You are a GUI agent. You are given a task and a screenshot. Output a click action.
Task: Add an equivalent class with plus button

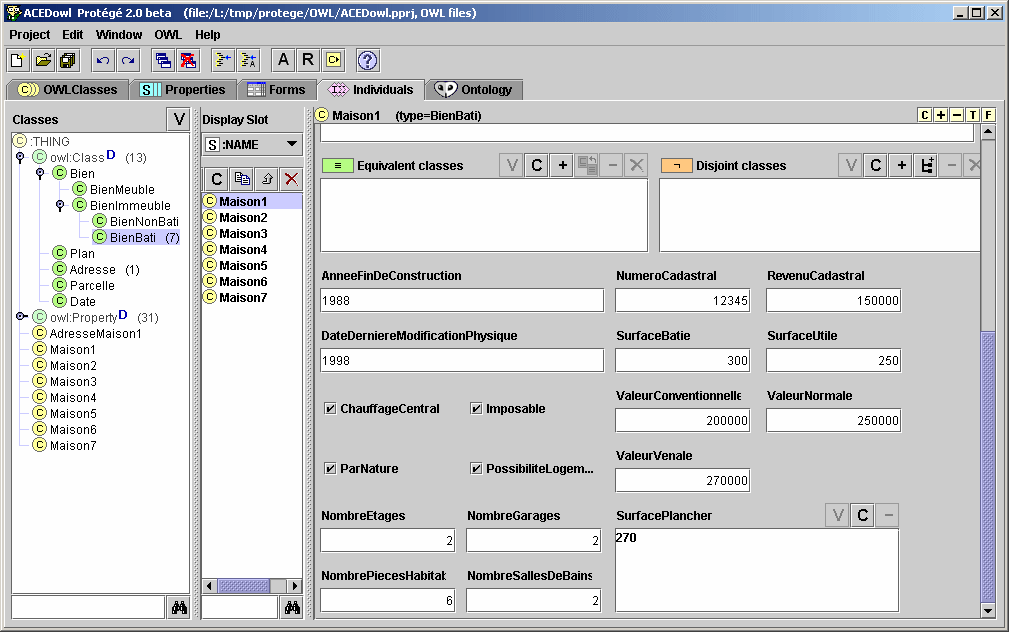[562, 165]
